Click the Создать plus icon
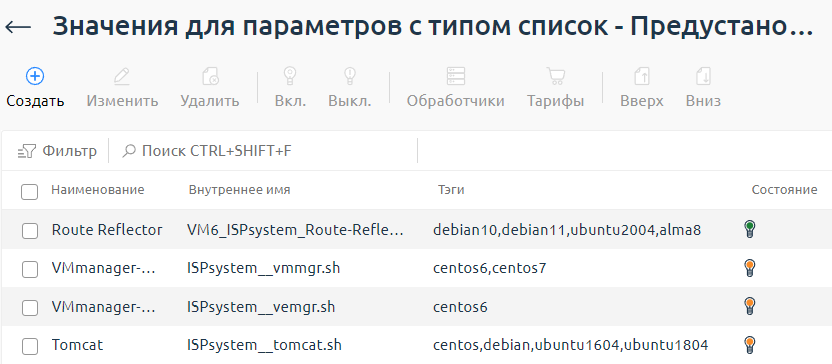Image resolution: width=832 pixels, height=364 pixels. click(x=35, y=76)
